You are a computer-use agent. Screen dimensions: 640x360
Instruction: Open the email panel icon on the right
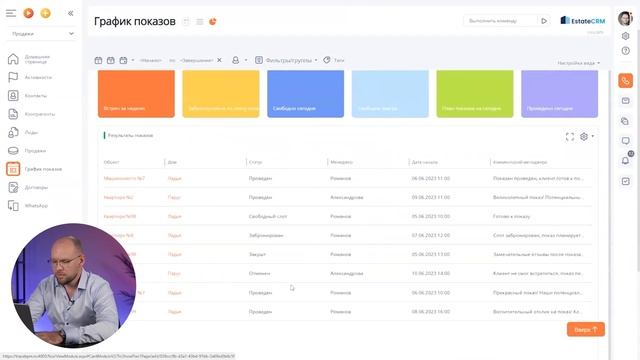click(625, 101)
